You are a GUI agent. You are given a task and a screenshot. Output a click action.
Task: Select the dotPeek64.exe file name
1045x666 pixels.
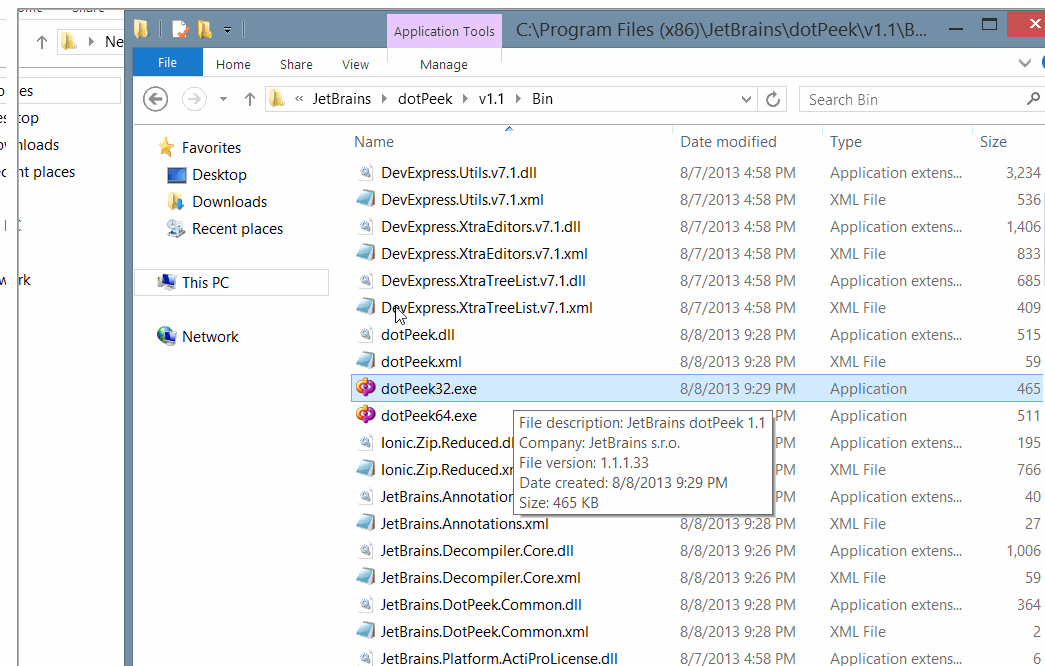click(x=429, y=415)
